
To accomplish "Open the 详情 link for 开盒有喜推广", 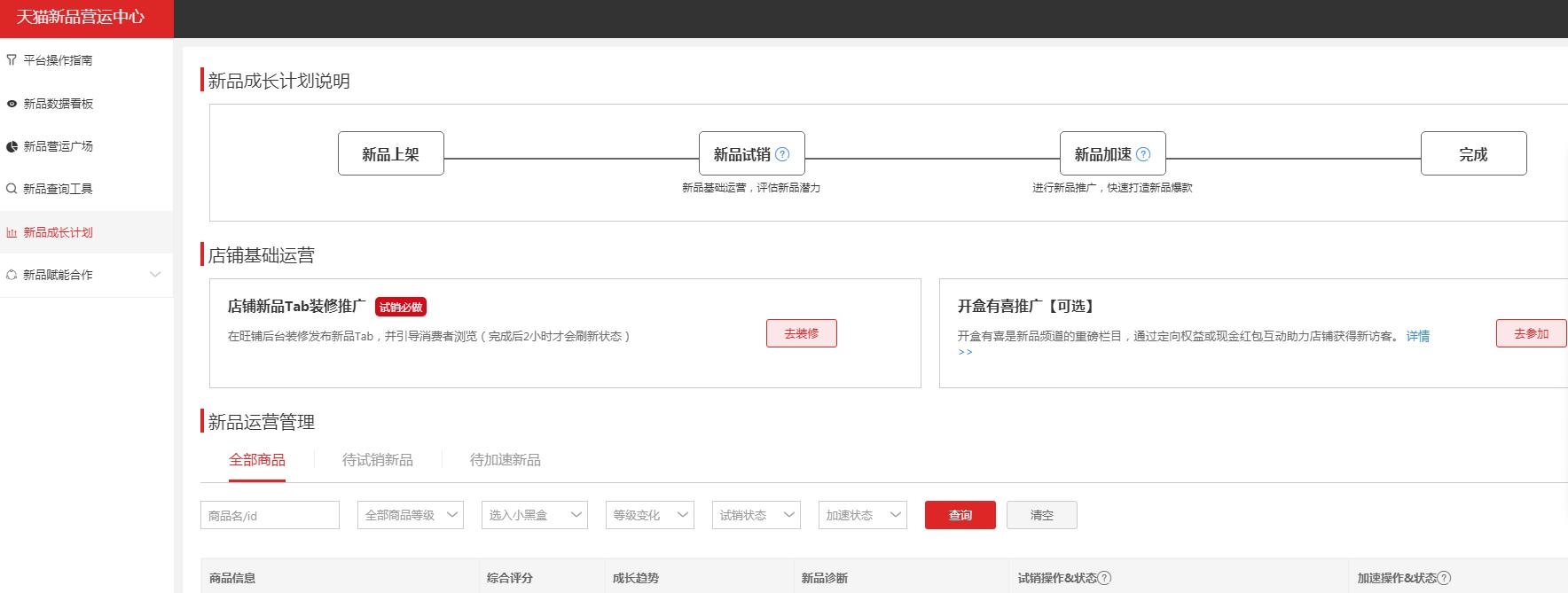I will click(x=1417, y=336).
